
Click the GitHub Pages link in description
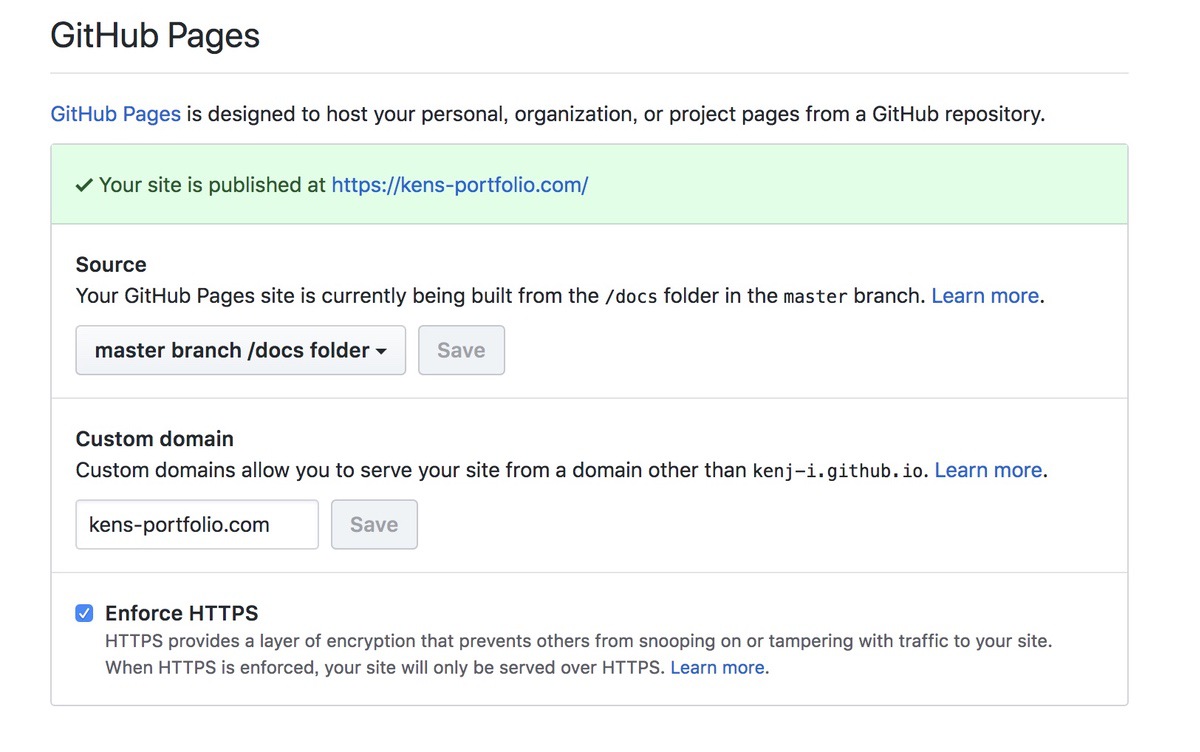[x=115, y=114]
